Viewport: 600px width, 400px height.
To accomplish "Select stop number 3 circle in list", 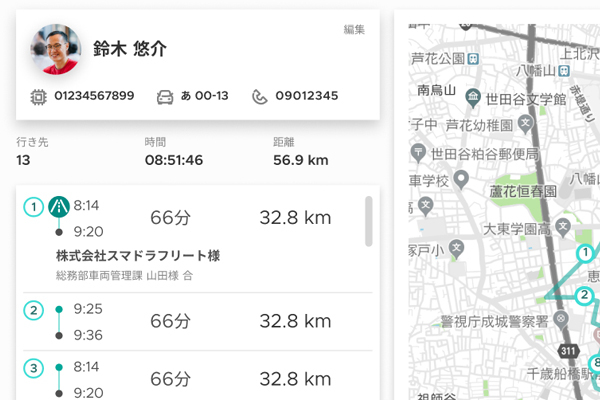I will (34, 368).
